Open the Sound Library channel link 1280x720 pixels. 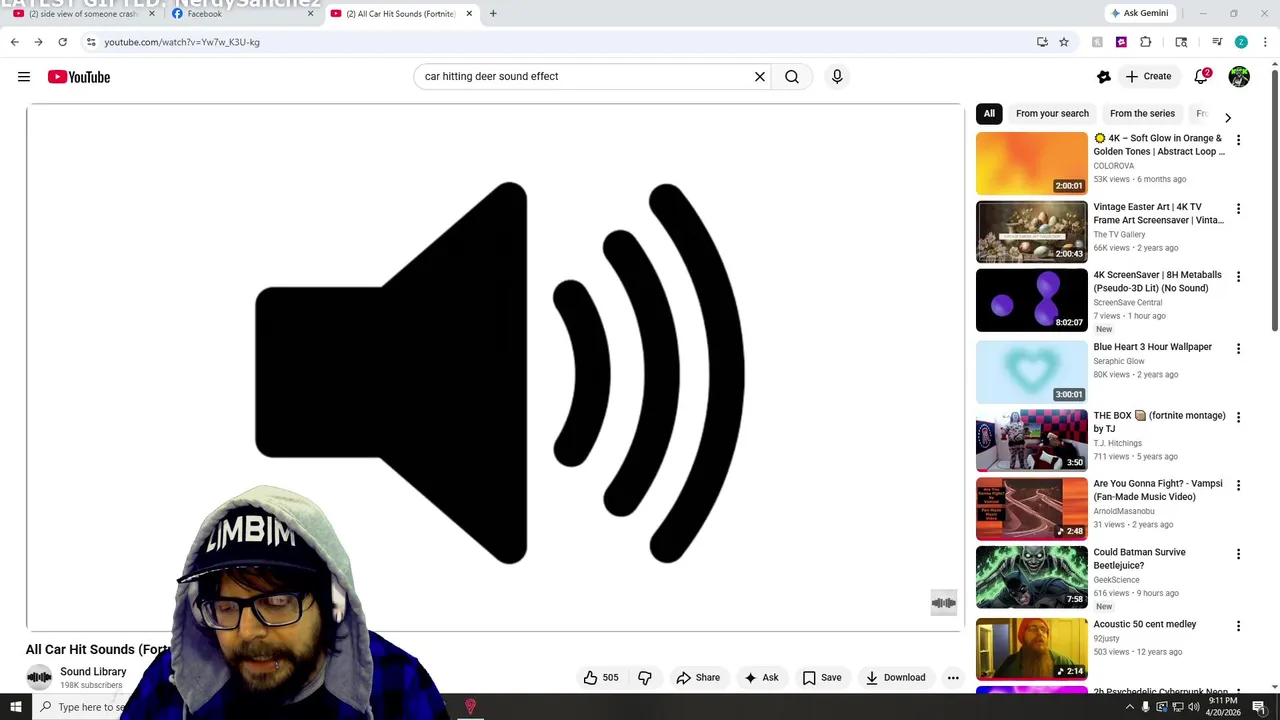click(x=93, y=672)
